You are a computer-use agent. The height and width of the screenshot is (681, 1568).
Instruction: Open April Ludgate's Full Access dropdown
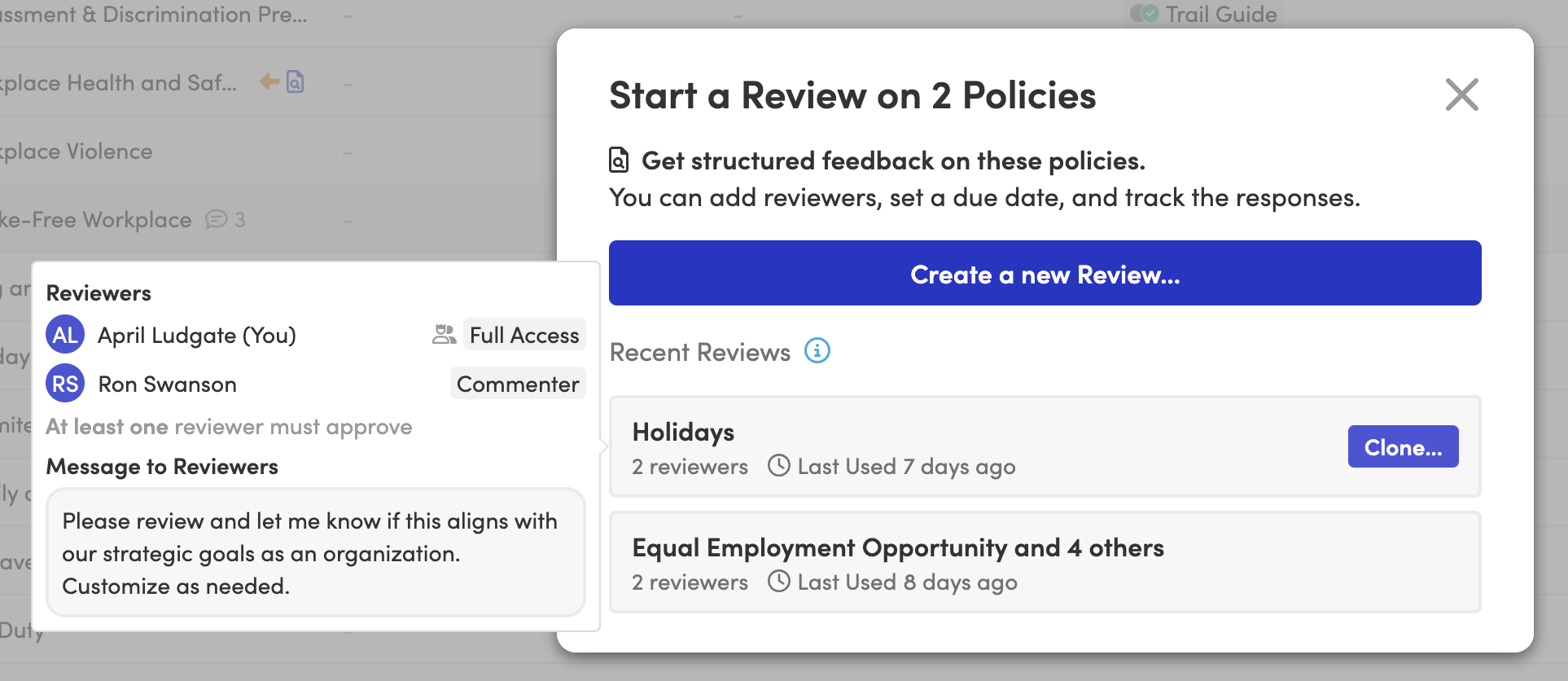tap(523, 335)
